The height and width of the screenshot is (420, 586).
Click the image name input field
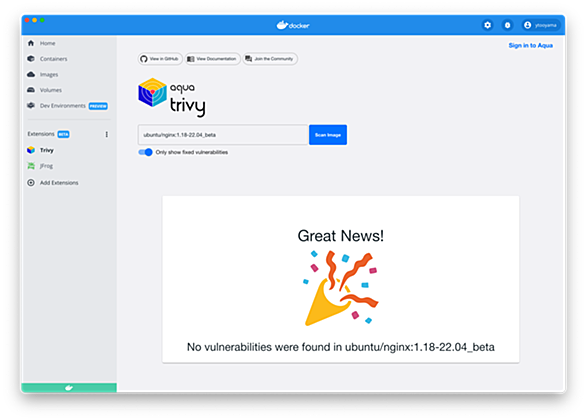point(223,135)
